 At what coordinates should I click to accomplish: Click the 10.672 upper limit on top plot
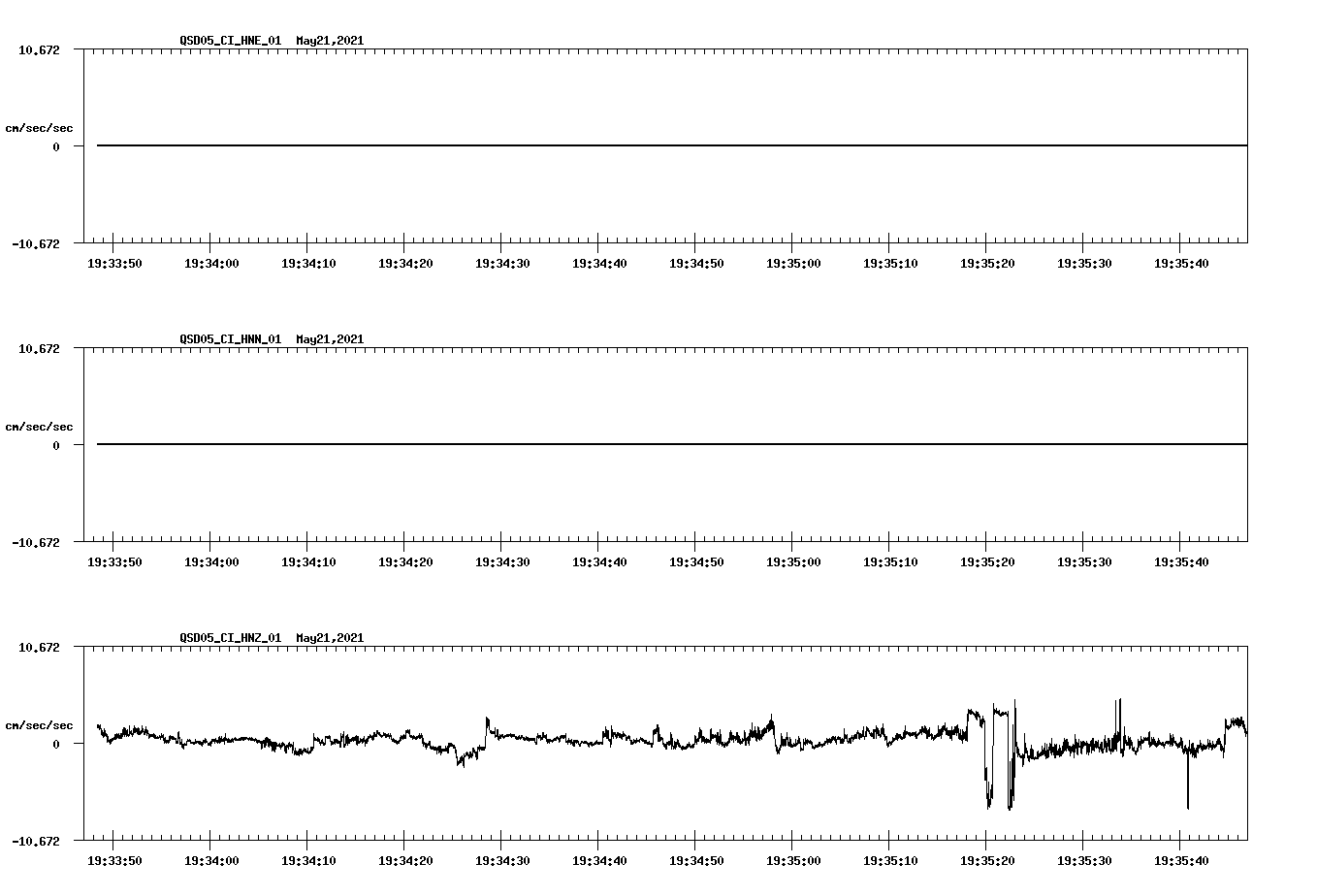tap(39, 49)
